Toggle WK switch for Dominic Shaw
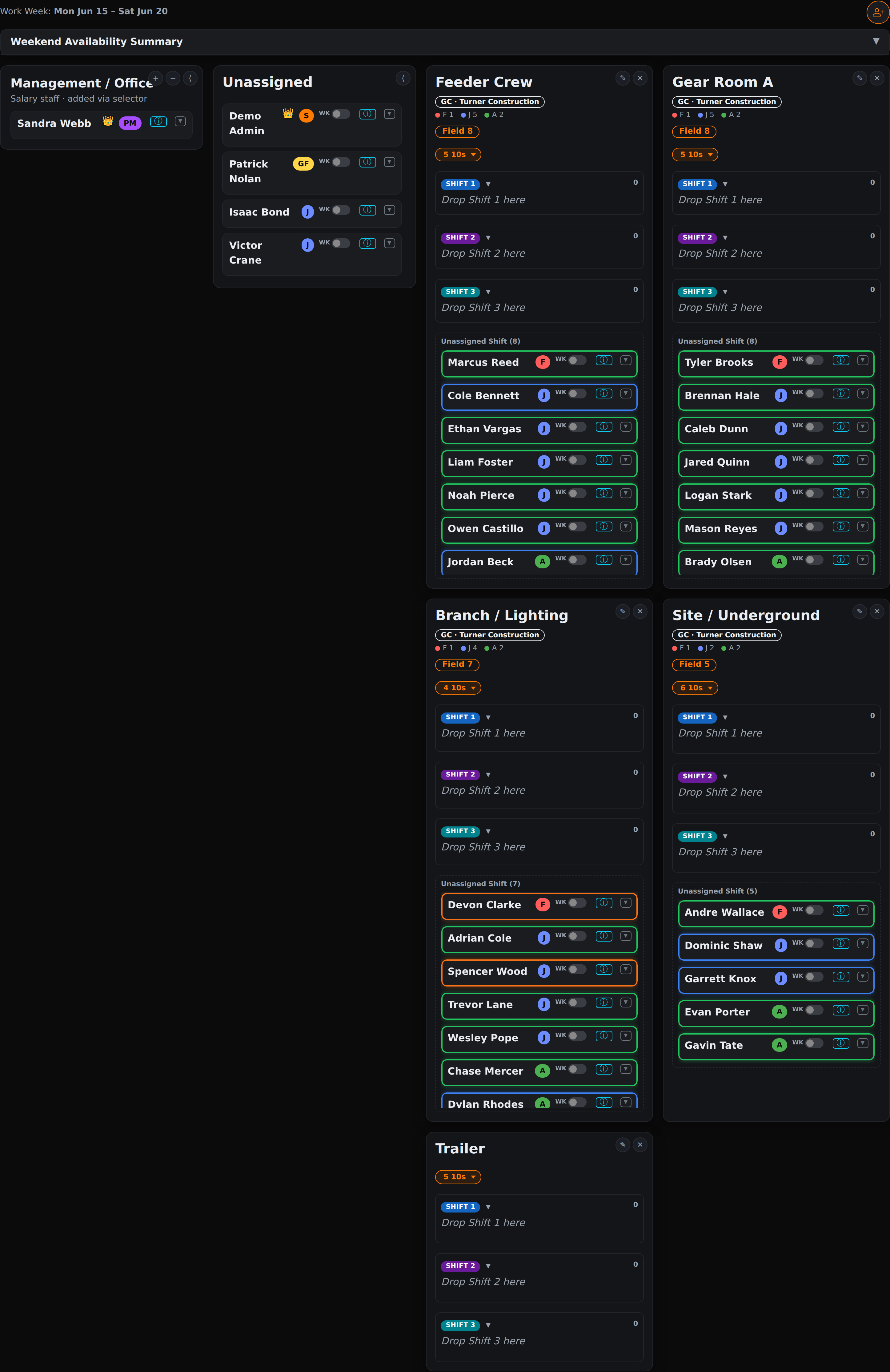 pyautogui.click(x=815, y=944)
